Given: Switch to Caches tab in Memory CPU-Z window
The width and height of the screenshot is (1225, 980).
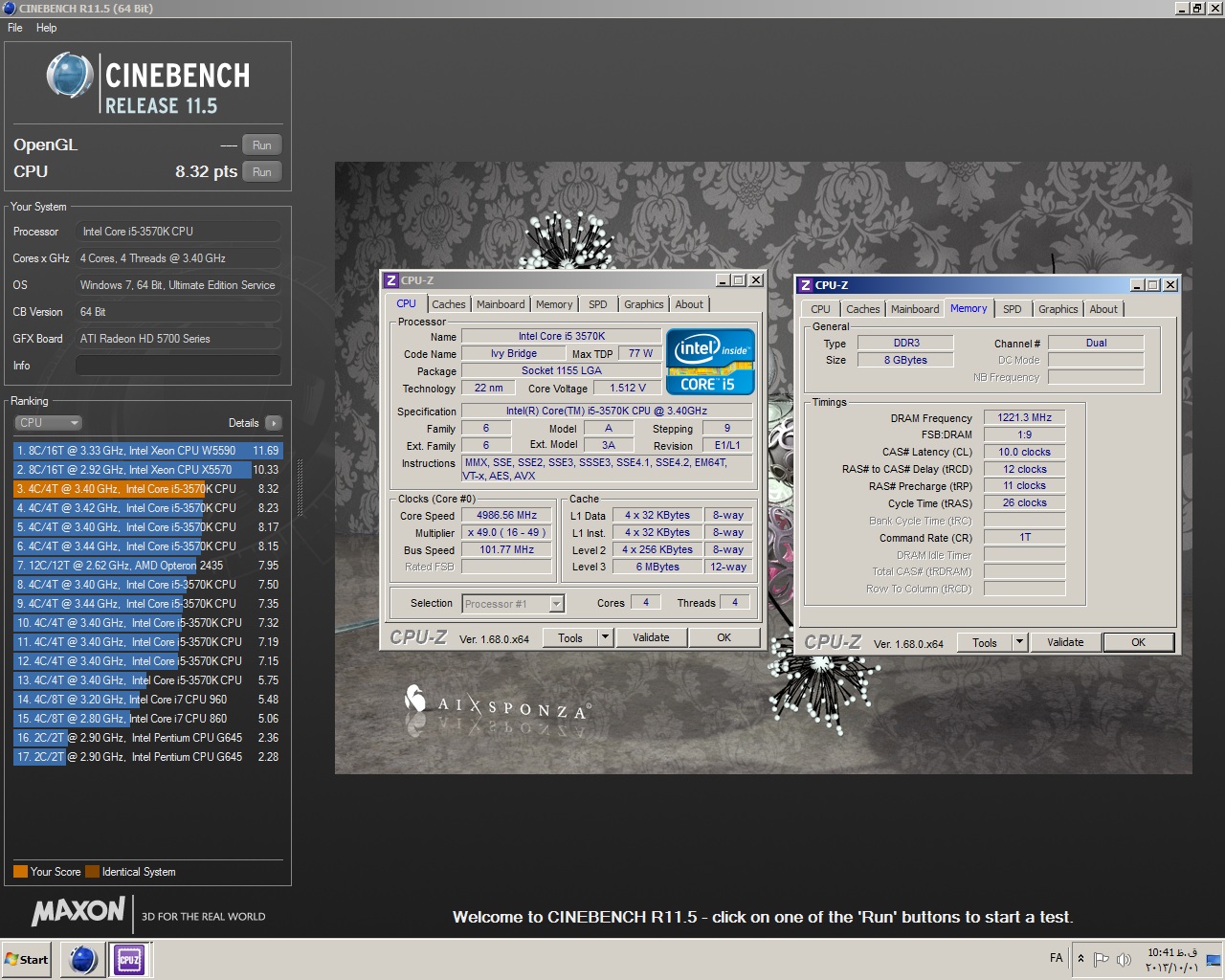Looking at the screenshot, I should click(862, 309).
